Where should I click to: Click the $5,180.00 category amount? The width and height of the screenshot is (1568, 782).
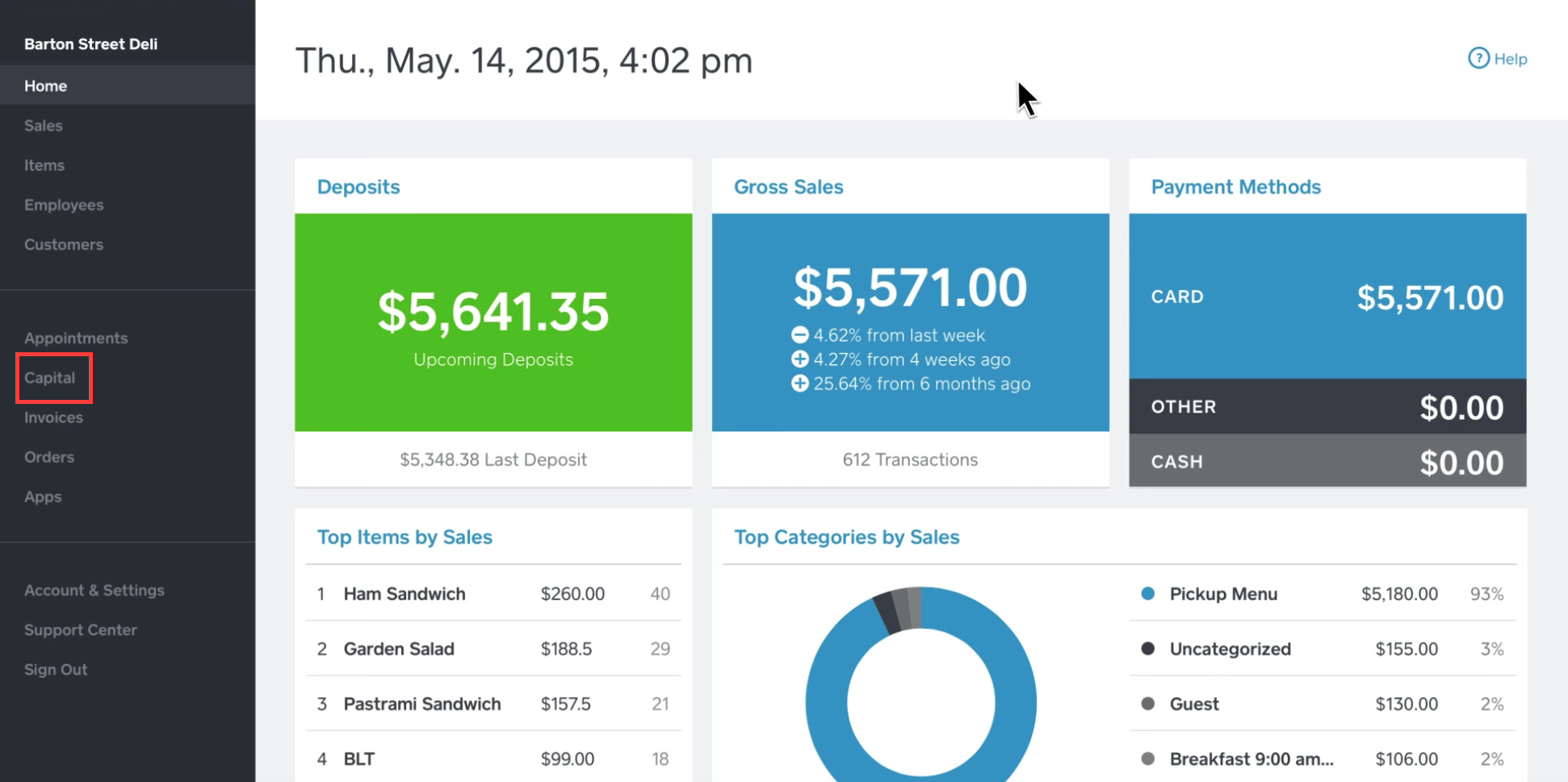pos(1399,594)
